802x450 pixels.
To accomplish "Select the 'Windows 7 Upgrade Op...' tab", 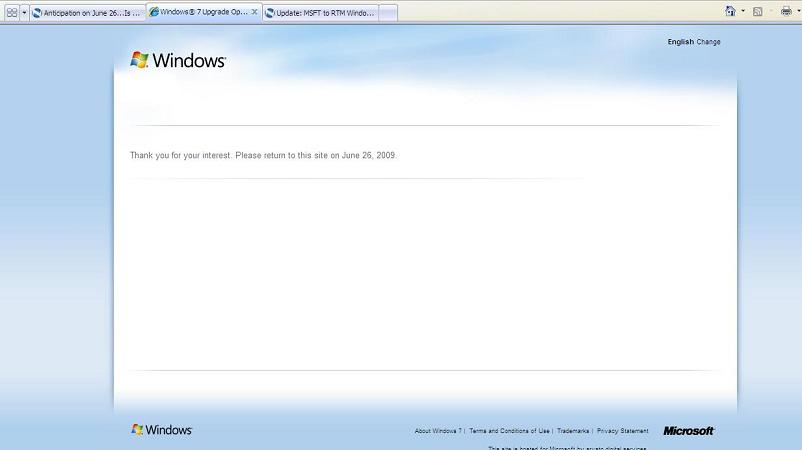I will 198,12.
